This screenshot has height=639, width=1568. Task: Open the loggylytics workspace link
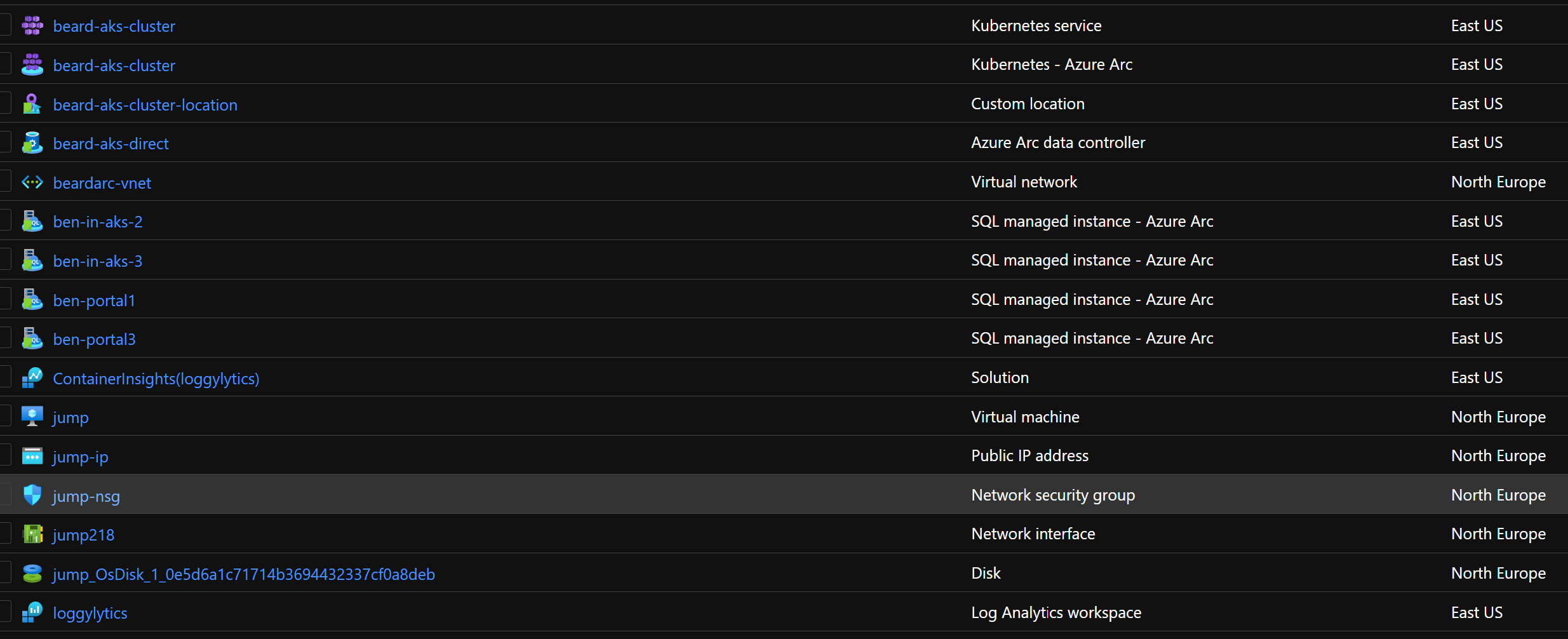(x=90, y=614)
